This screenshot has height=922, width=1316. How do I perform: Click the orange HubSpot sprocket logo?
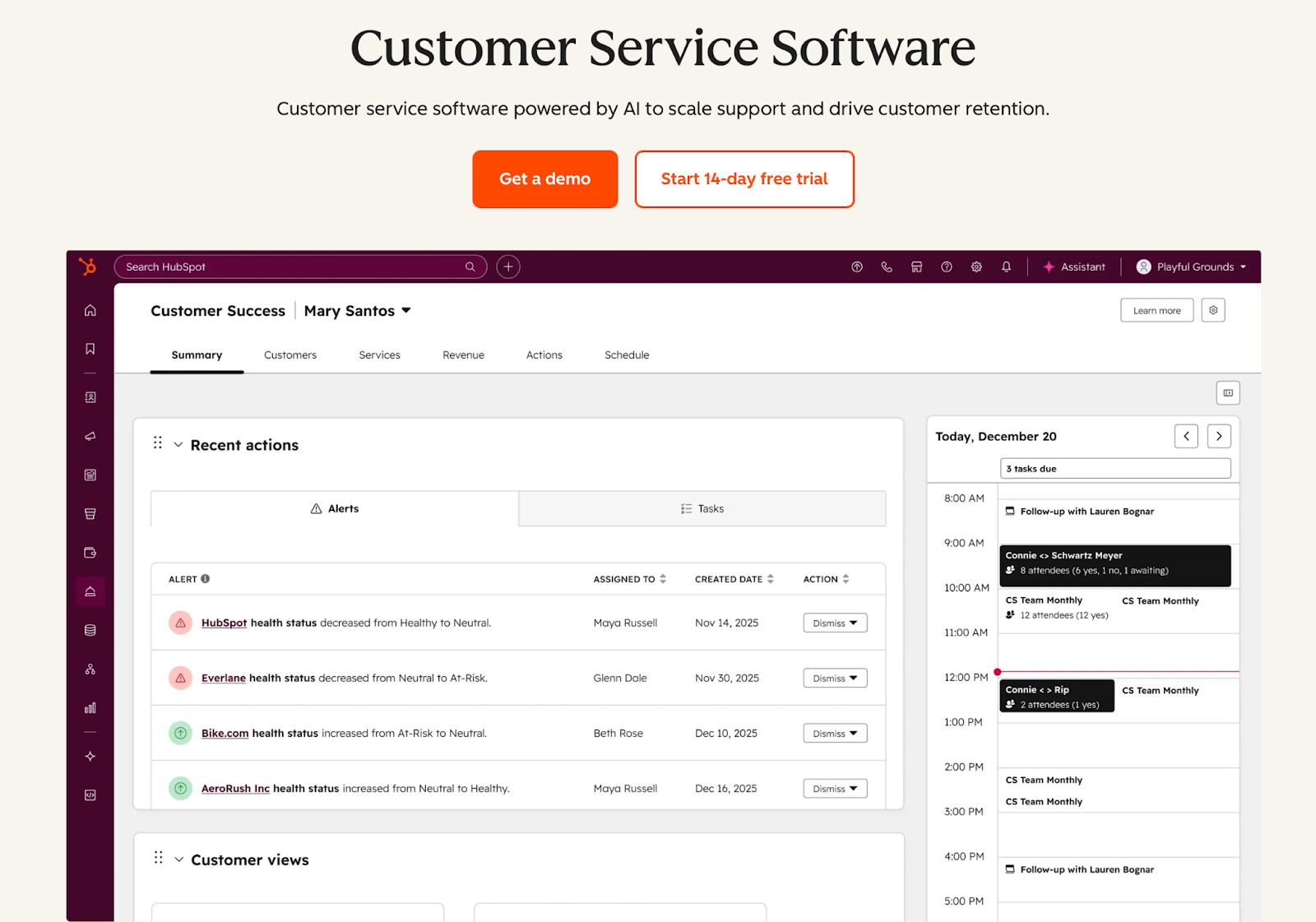coord(87,266)
